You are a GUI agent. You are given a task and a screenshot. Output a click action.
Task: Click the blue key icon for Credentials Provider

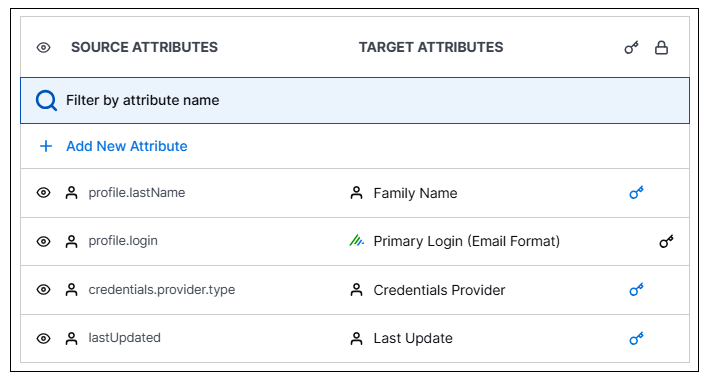pos(636,290)
